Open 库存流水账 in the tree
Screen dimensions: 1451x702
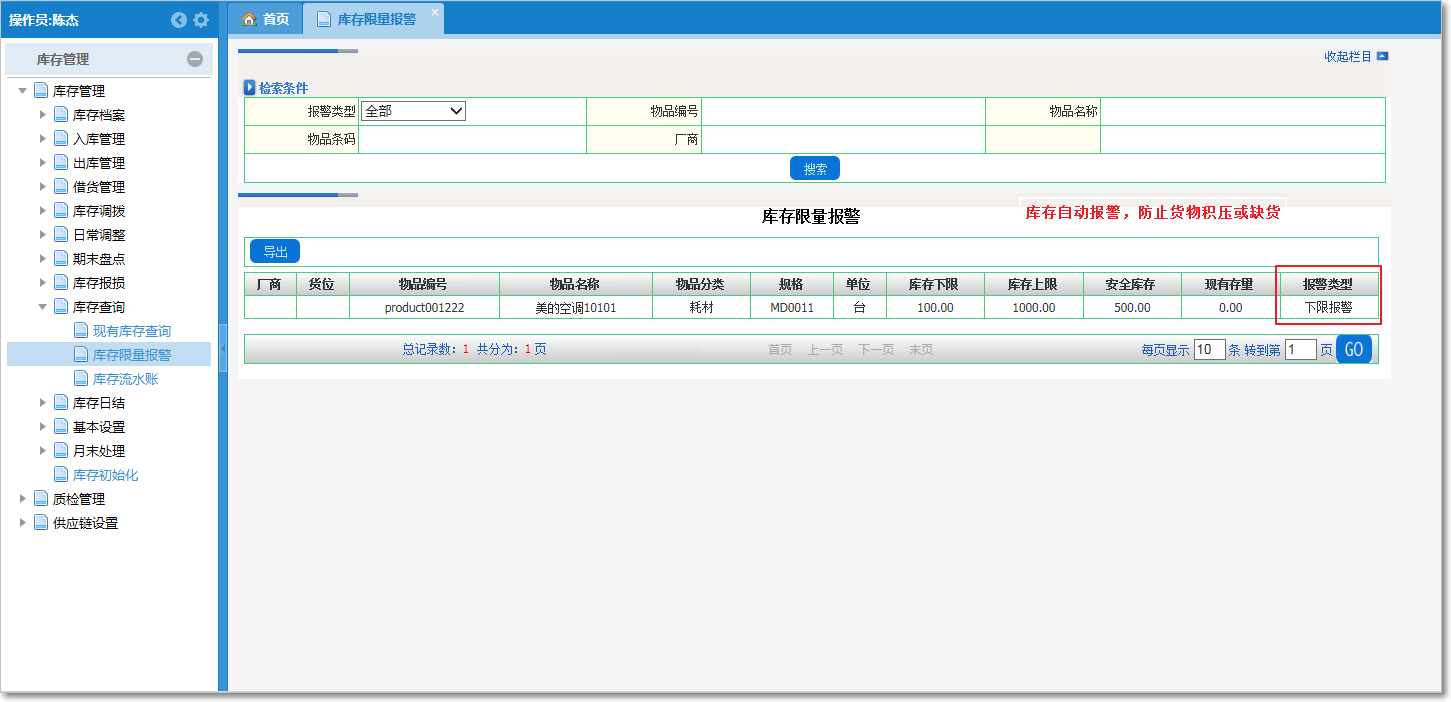tap(125, 379)
